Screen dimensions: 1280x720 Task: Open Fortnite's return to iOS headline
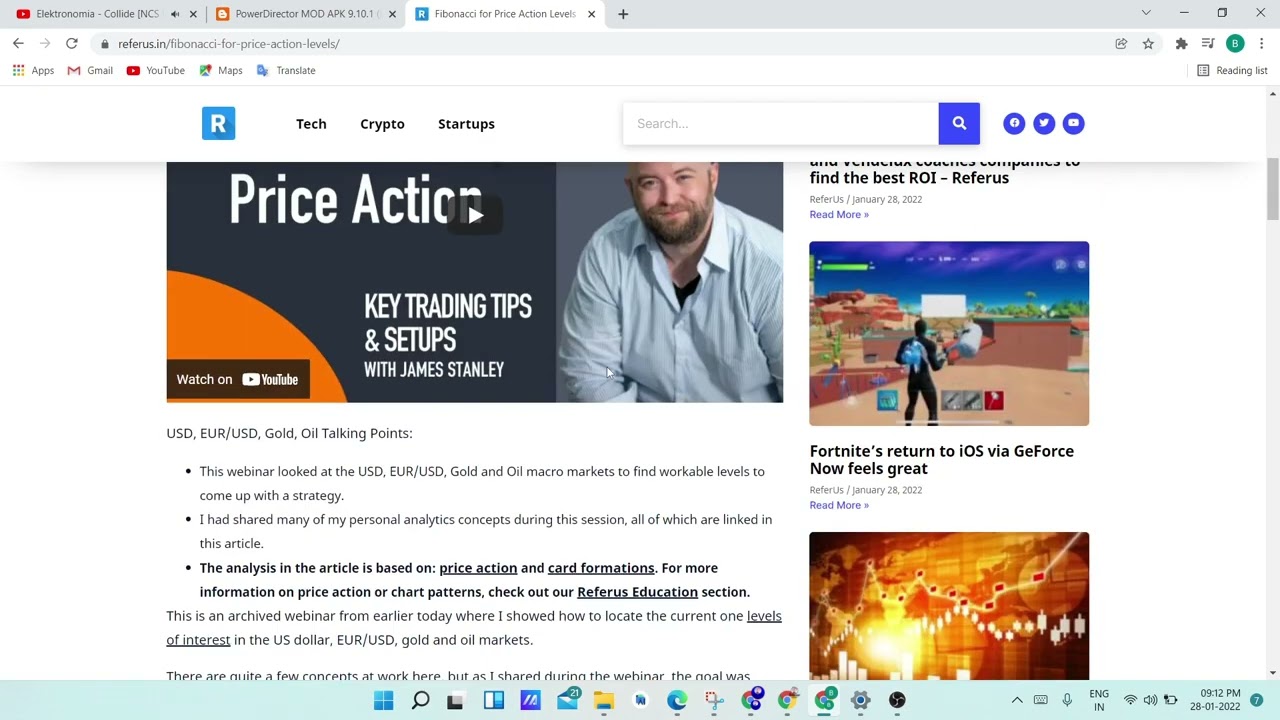coord(941,459)
